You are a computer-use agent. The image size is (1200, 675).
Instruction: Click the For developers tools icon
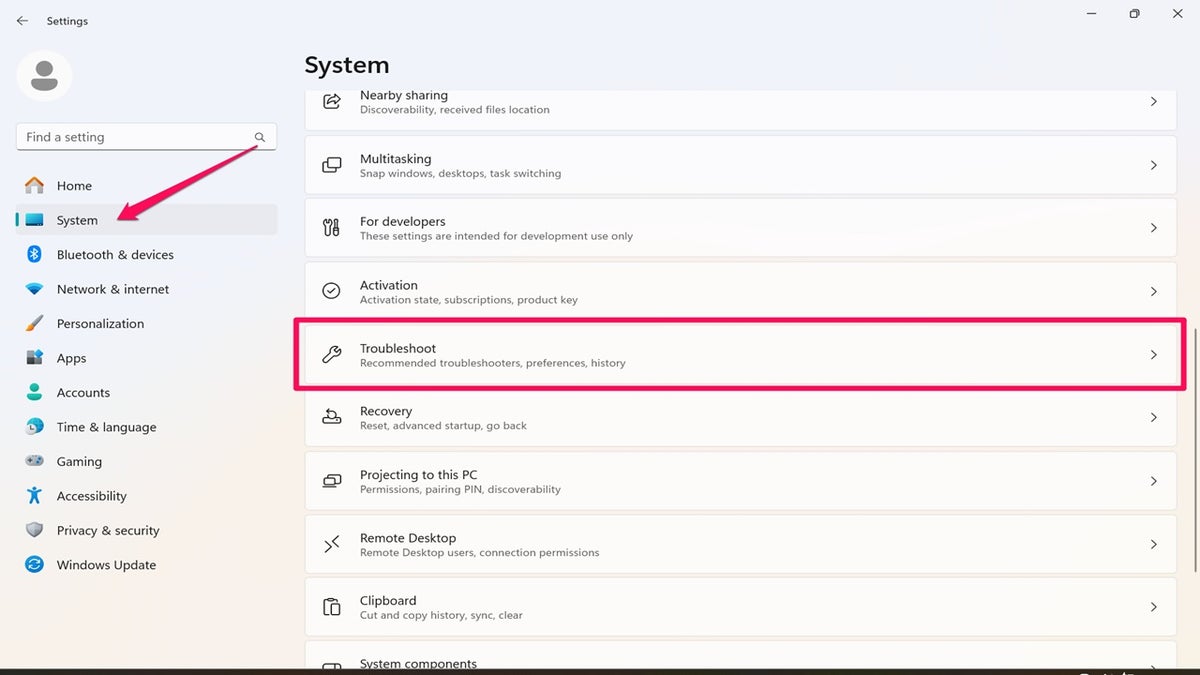(332, 228)
